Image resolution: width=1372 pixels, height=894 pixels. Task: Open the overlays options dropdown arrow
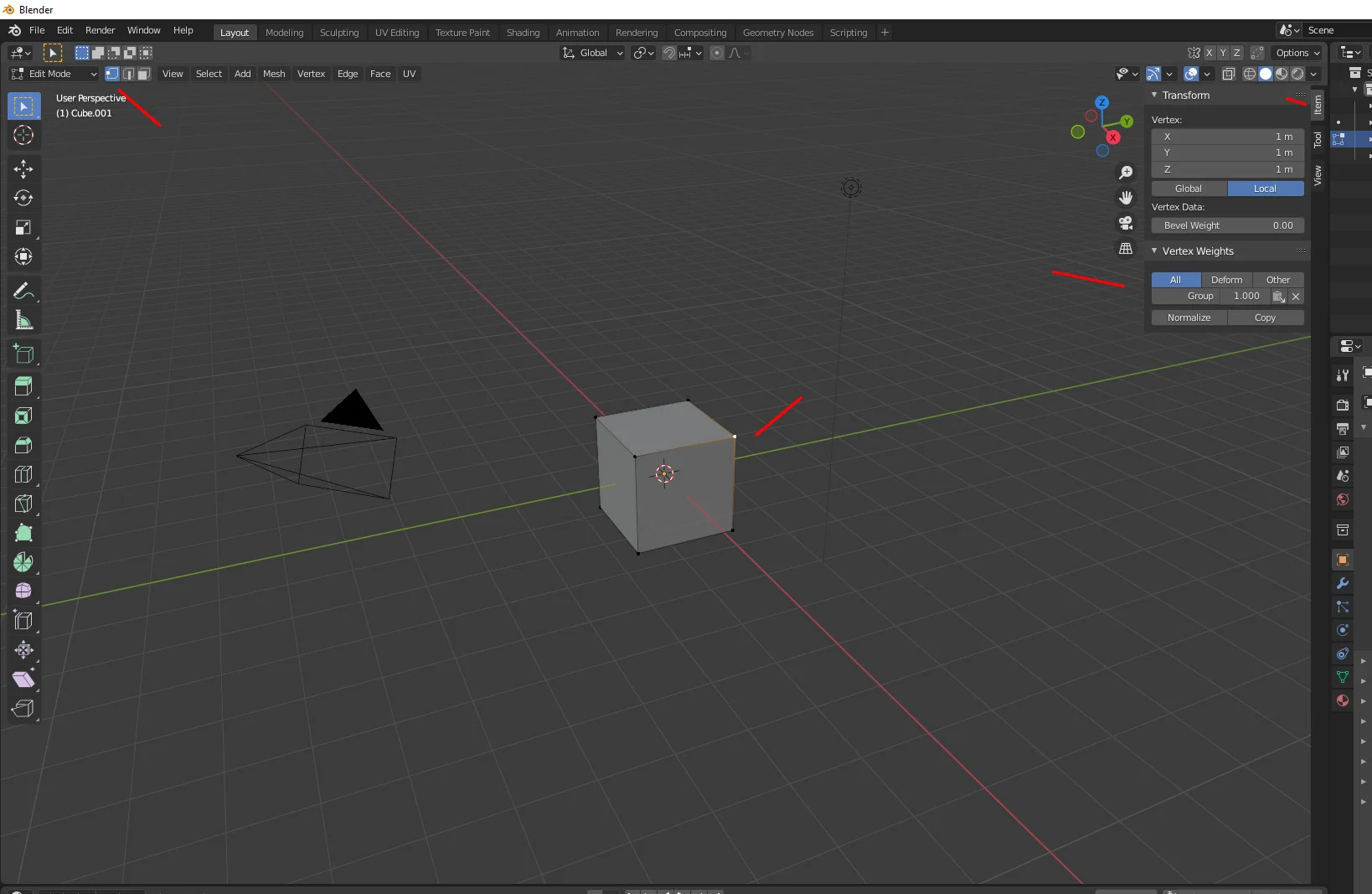point(1207,74)
